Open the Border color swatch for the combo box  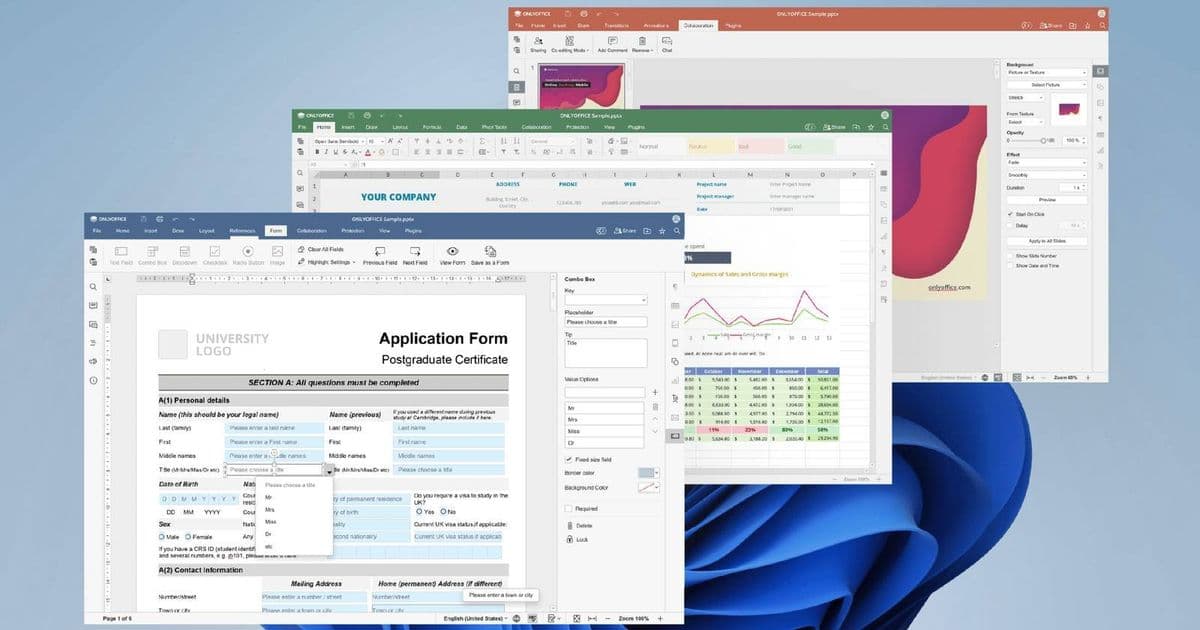(x=648, y=471)
